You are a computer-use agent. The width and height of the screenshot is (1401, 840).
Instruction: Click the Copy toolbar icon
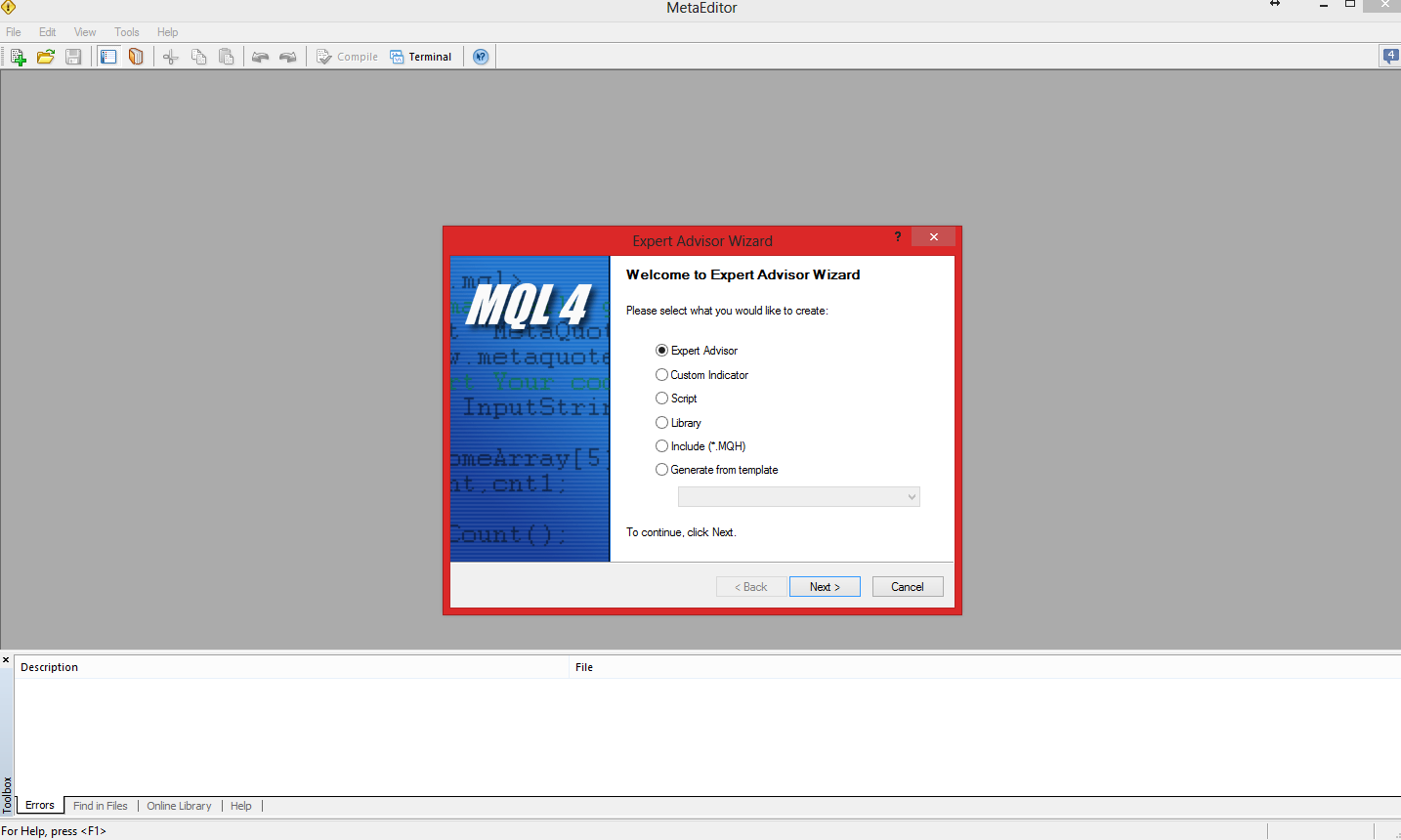pos(198,57)
